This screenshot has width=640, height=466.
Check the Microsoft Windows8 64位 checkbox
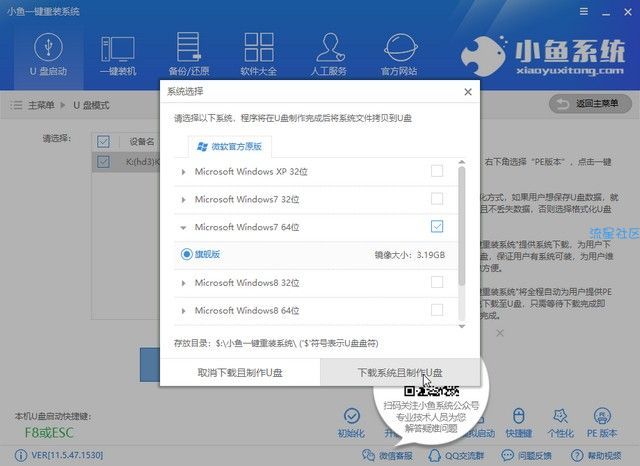click(x=437, y=310)
